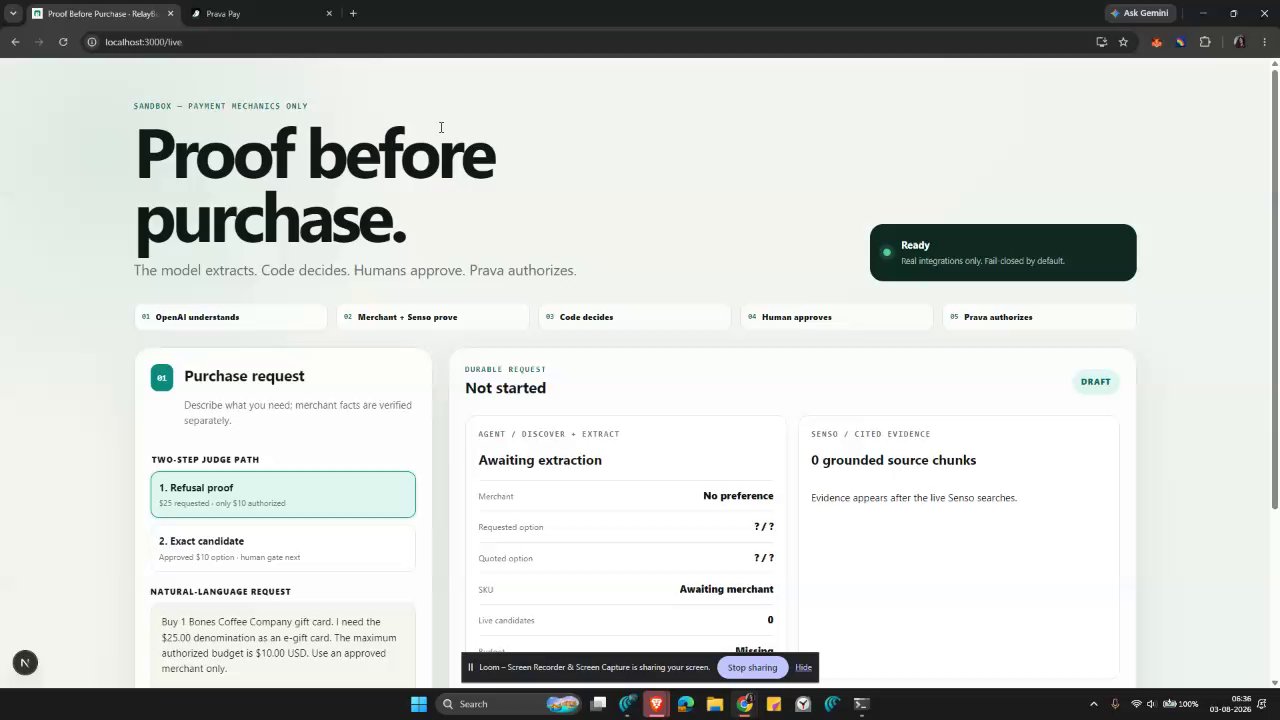View site information icon beside the URL
Viewport: 1280px width, 720px height.
91,42
